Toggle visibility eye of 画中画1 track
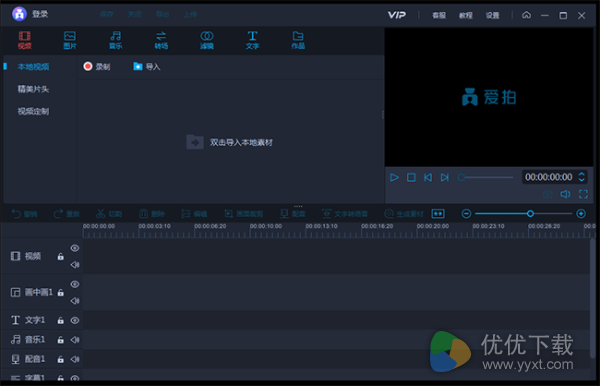600x386 pixels. [x=75, y=284]
